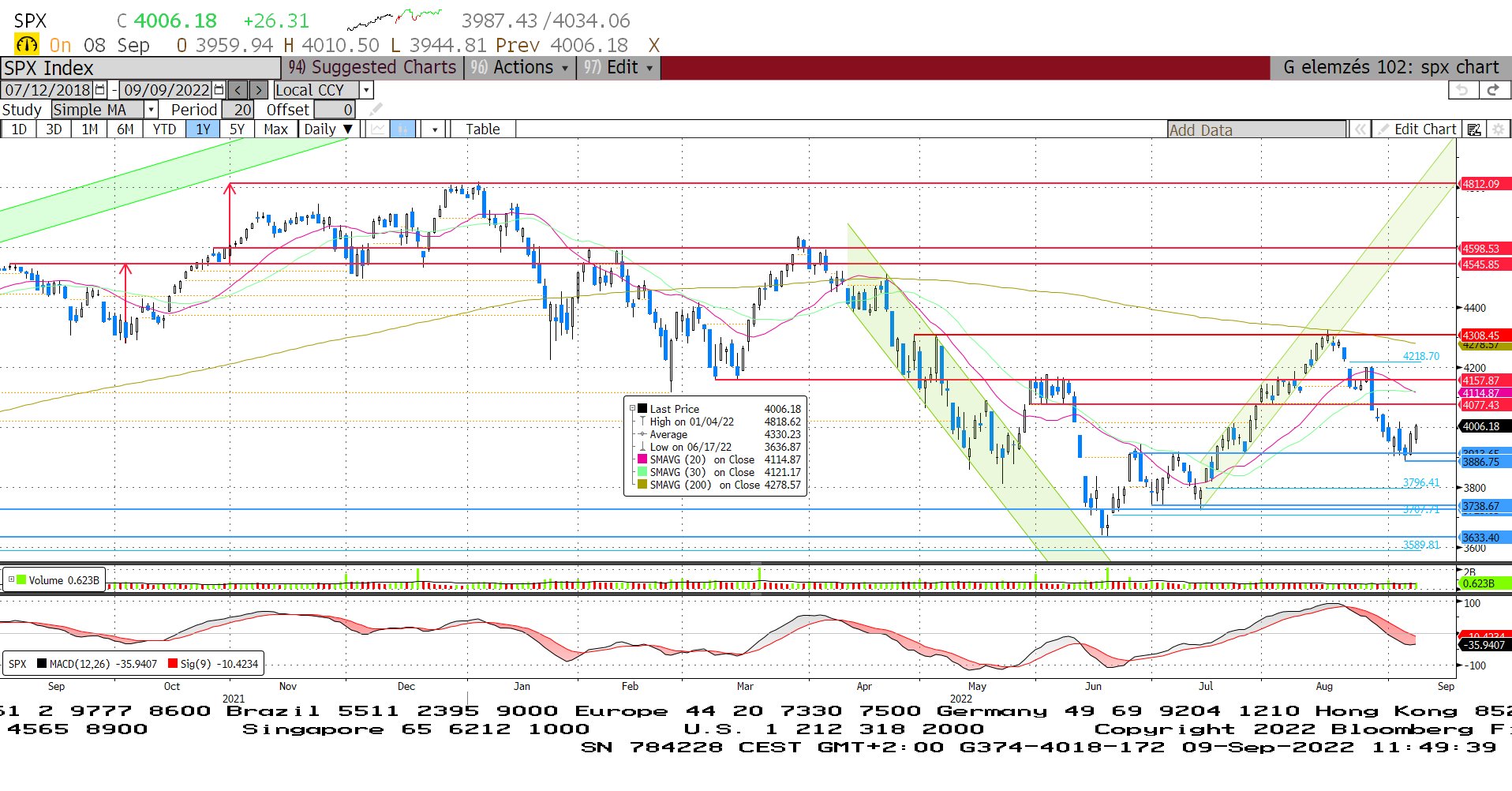Click the pencil icon next to Offset
The image size is (1512, 791).
(376, 109)
